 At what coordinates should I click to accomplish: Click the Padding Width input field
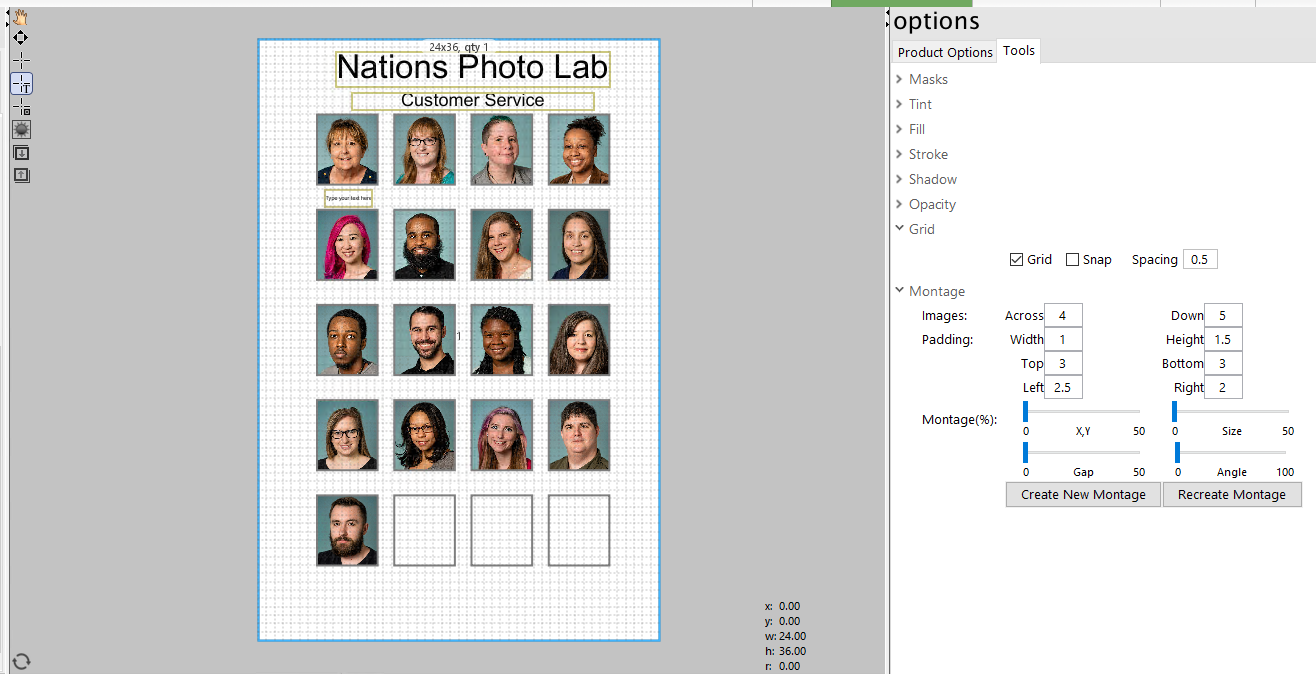click(1063, 339)
